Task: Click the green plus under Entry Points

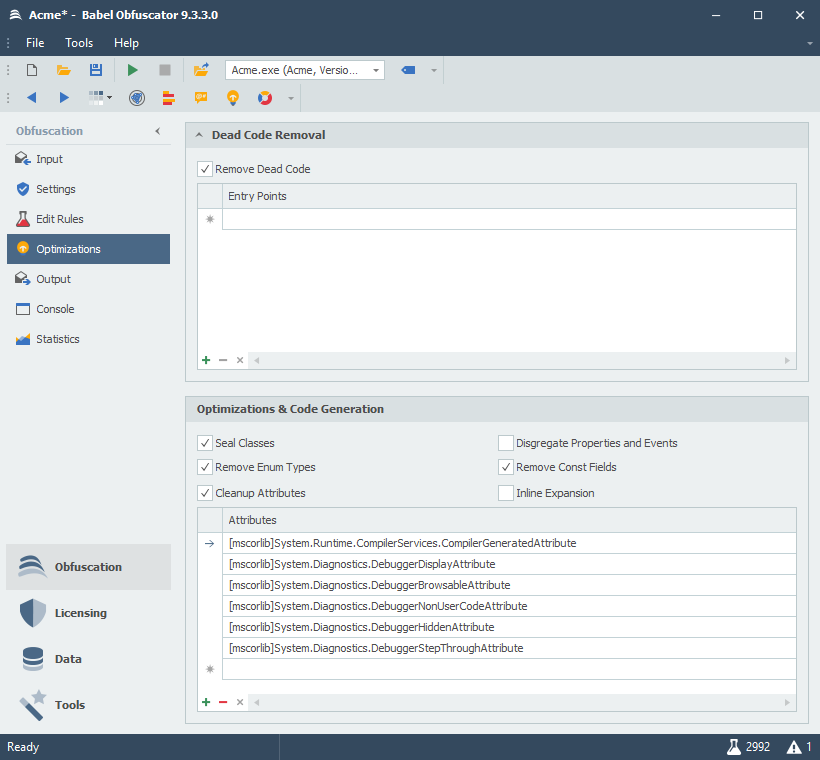Action: coord(206,360)
